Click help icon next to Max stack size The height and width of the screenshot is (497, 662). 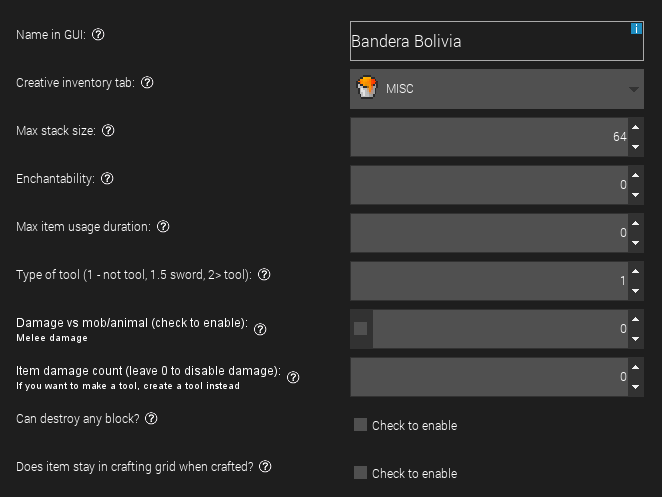click(x=109, y=131)
